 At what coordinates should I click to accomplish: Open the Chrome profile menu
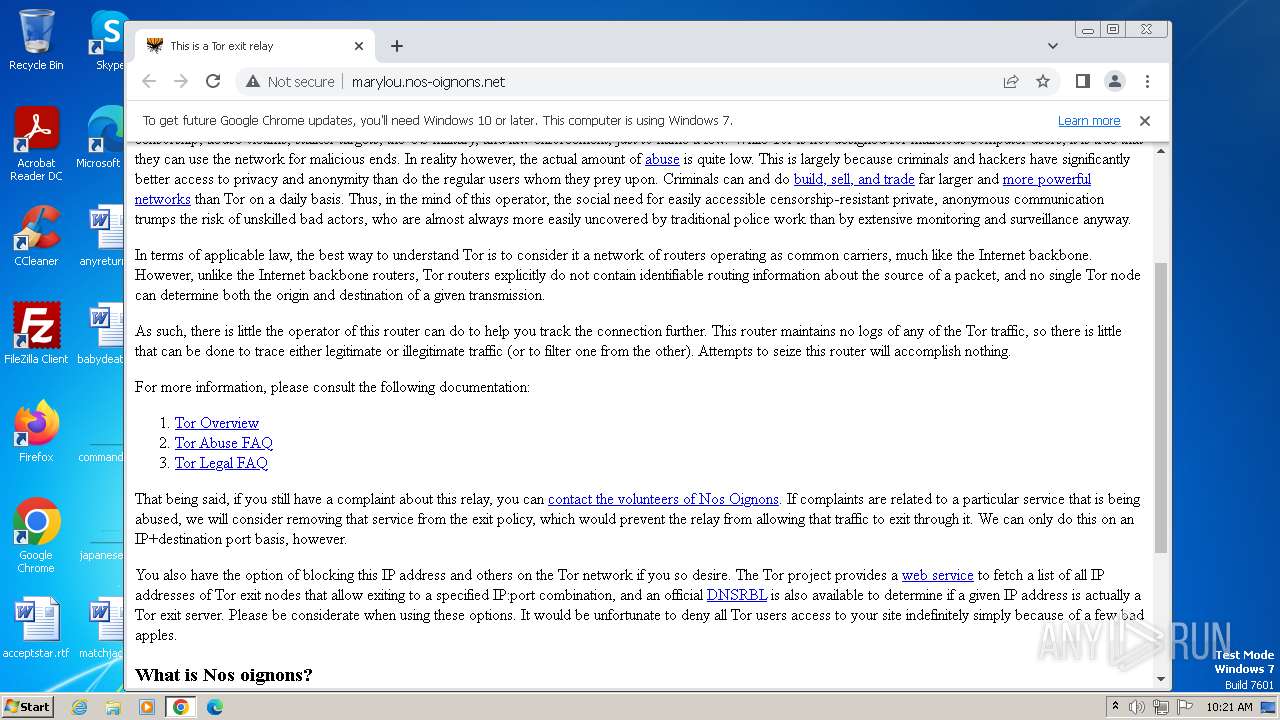coord(1115,82)
